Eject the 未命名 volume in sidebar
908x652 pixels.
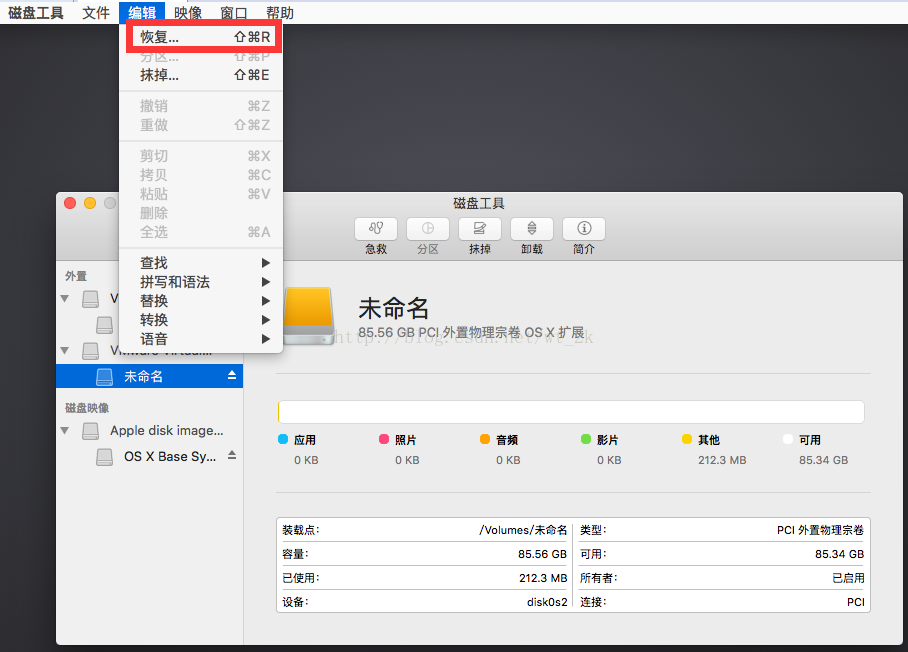(x=232, y=375)
